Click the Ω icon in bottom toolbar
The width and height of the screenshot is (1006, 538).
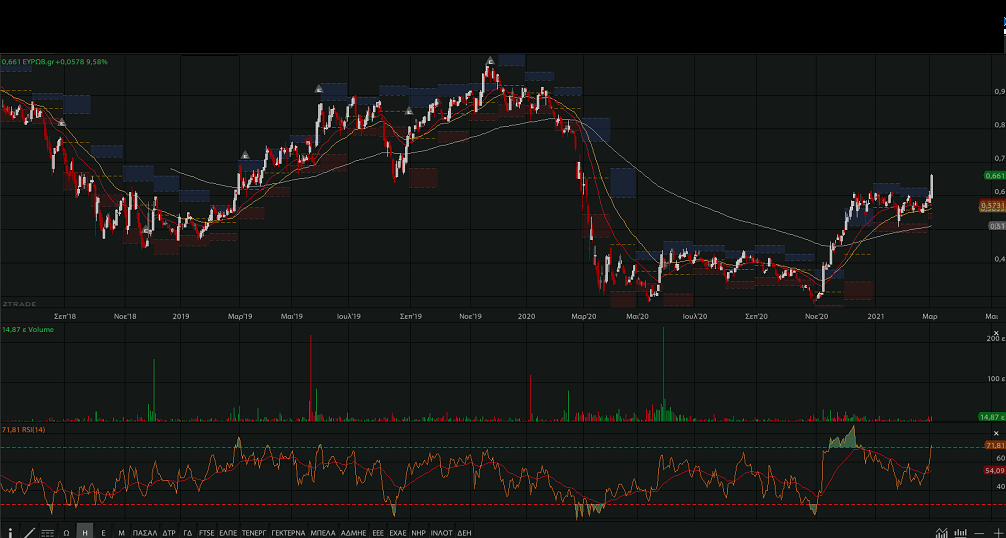(x=66, y=532)
